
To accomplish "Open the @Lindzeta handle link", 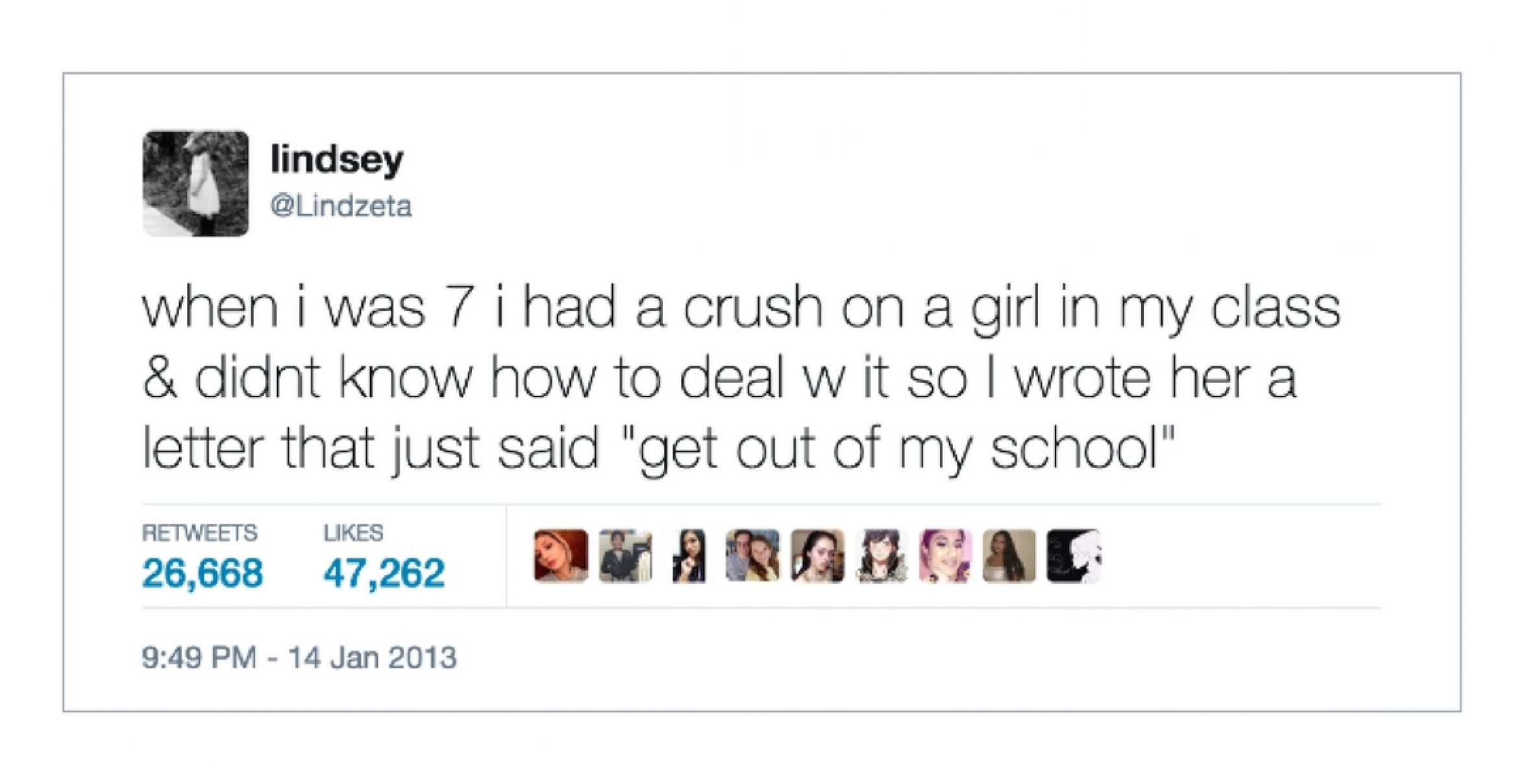I will pyautogui.click(x=341, y=206).
